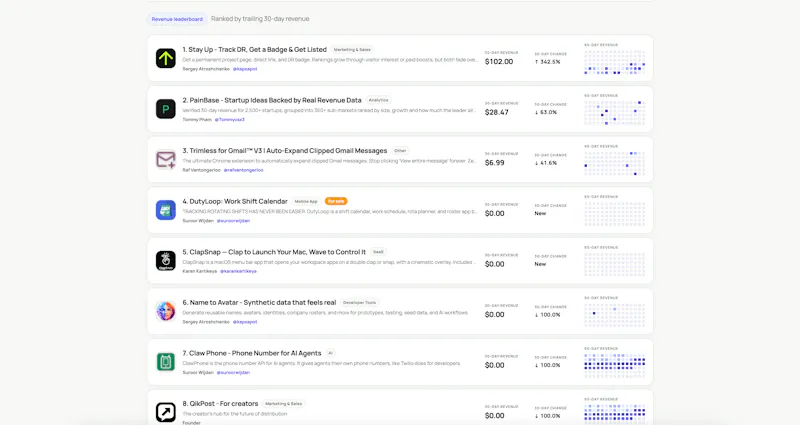Screen dimensions: 800x425
Task: Click the 63.0% change on PainBase
Action: click(546, 112)
